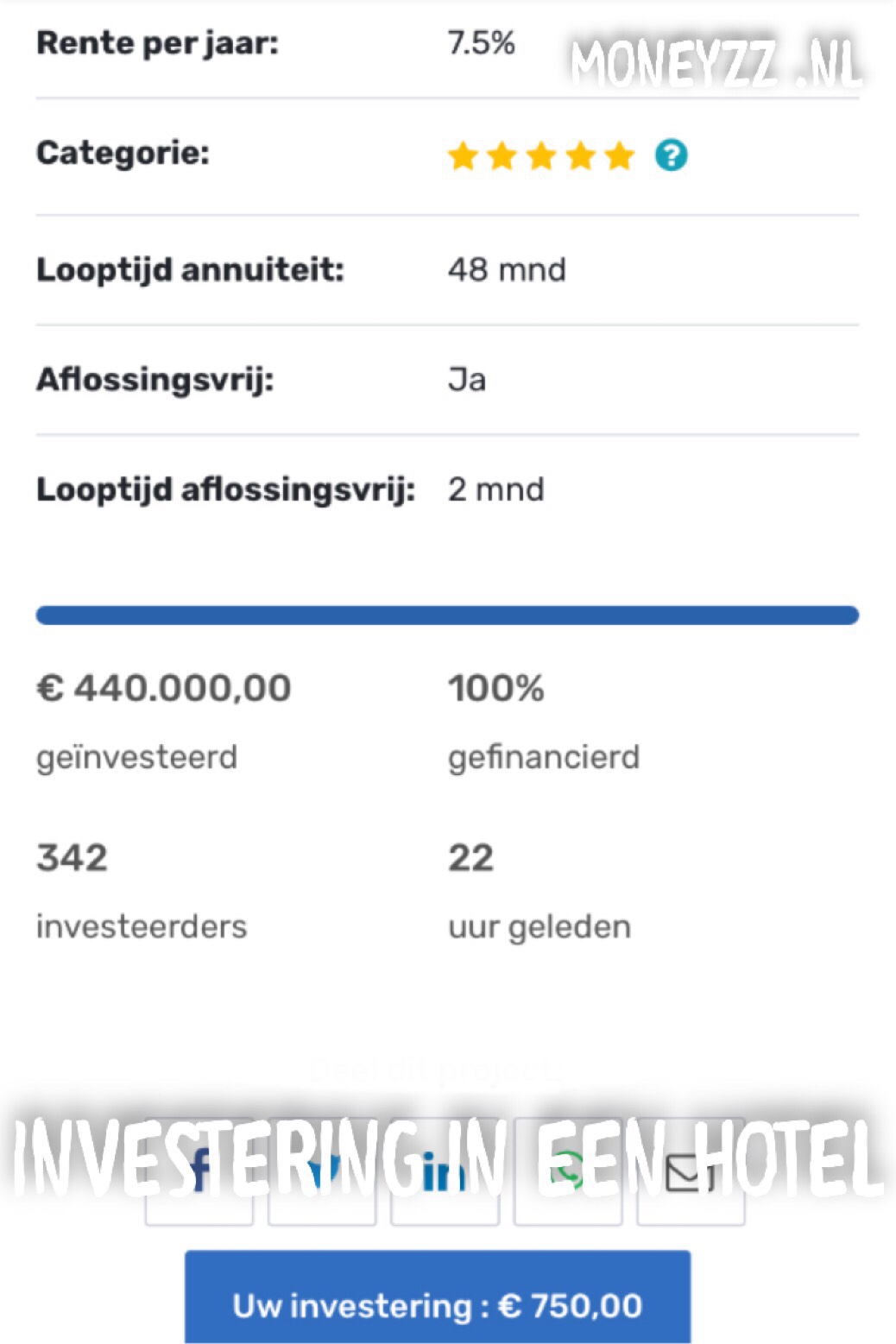Tap the € 440.000,00 invested amount
Screen dimensions: 896x1344
point(164,689)
